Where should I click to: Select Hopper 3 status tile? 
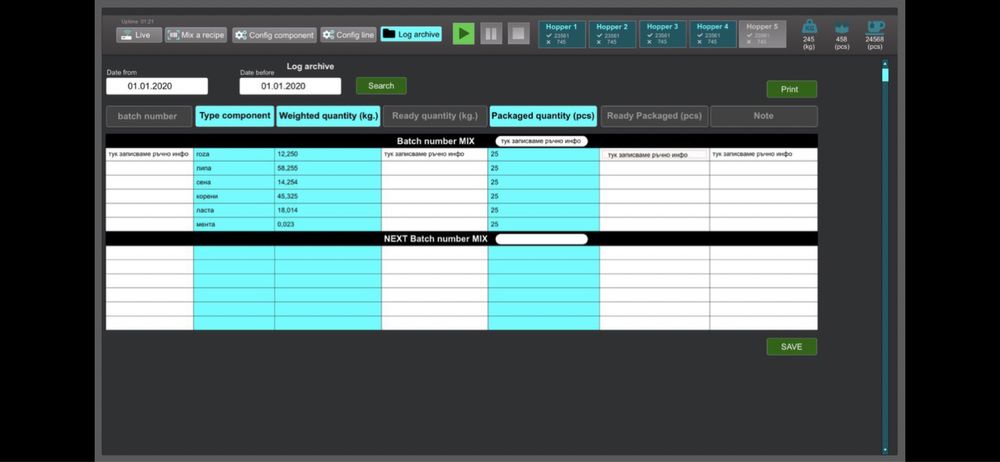pyautogui.click(x=663, y=34)
